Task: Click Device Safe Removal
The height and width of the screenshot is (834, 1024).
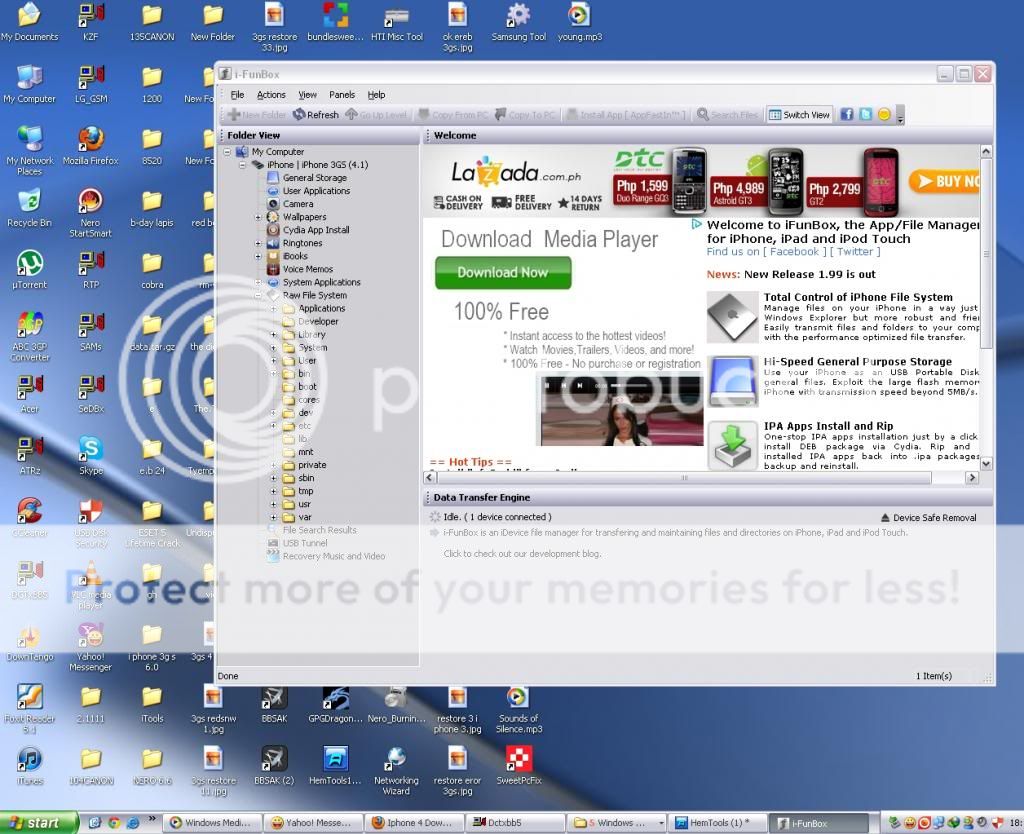Action: (928, 517)
